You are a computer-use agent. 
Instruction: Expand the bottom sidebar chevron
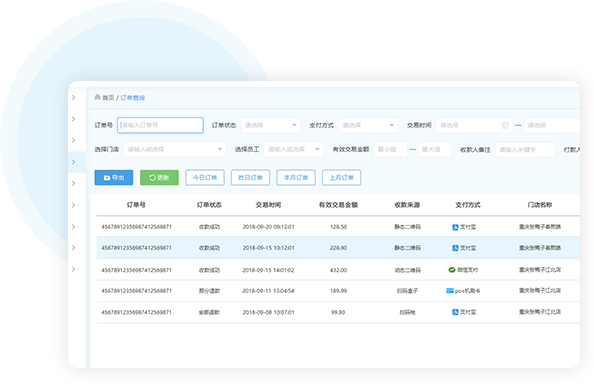point(73,269)
